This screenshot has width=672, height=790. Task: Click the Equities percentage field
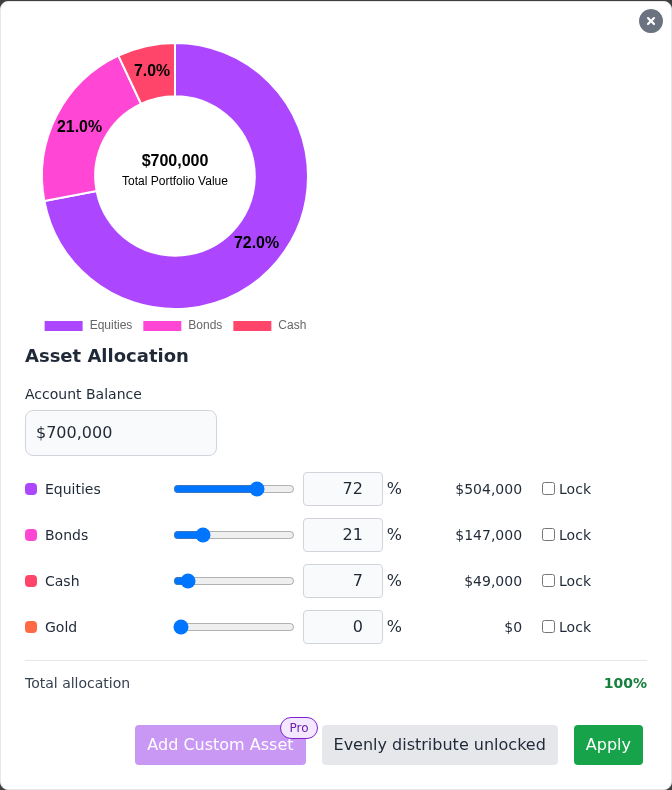(x=343, y=489)
